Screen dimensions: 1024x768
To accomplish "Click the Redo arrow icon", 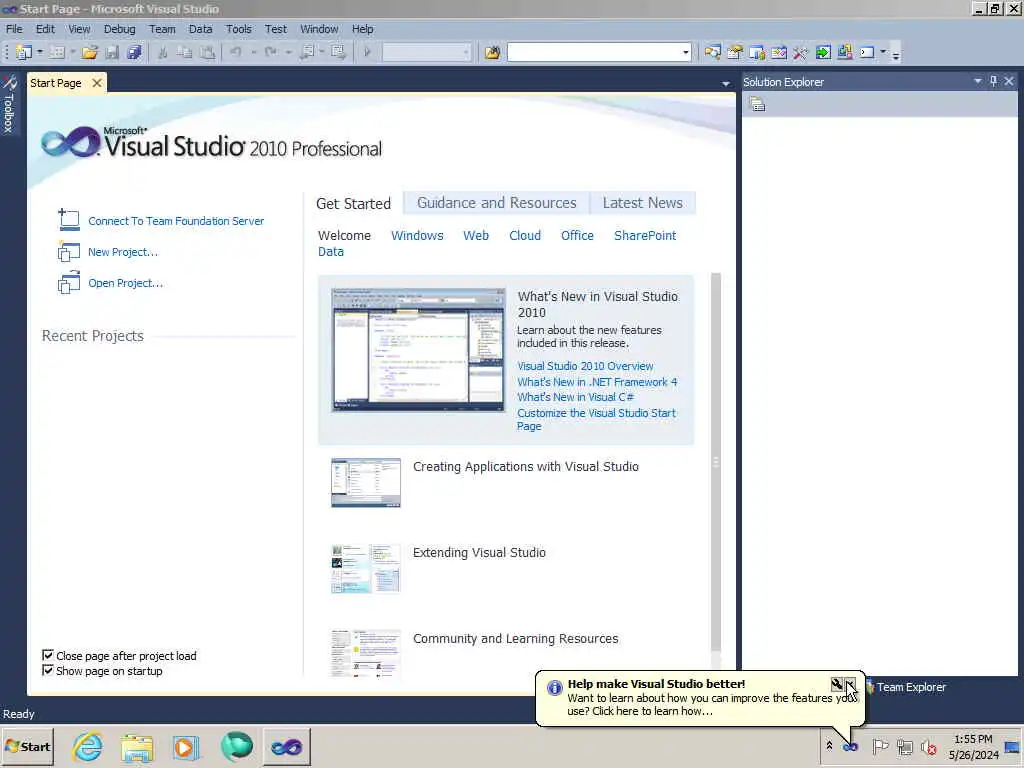I will (271, 52).
